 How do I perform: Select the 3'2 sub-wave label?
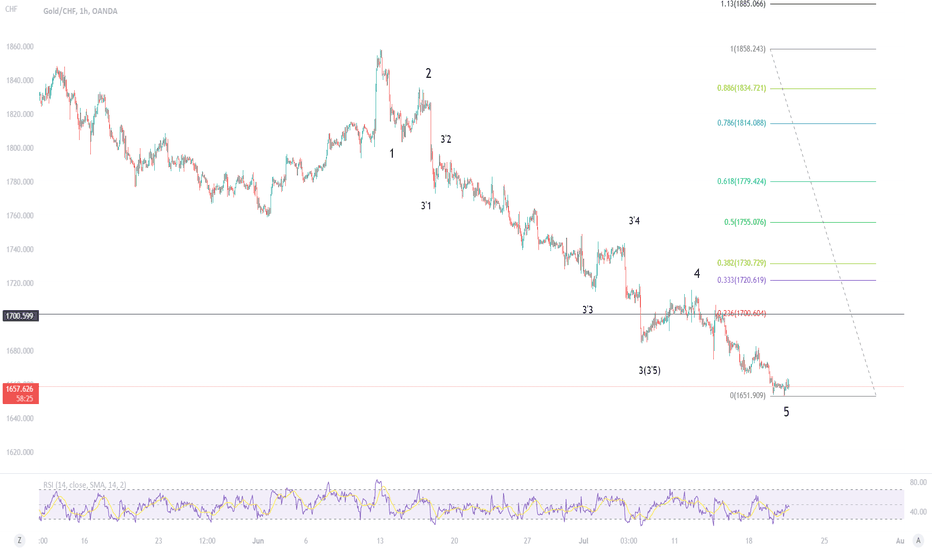tap(446, 139)
